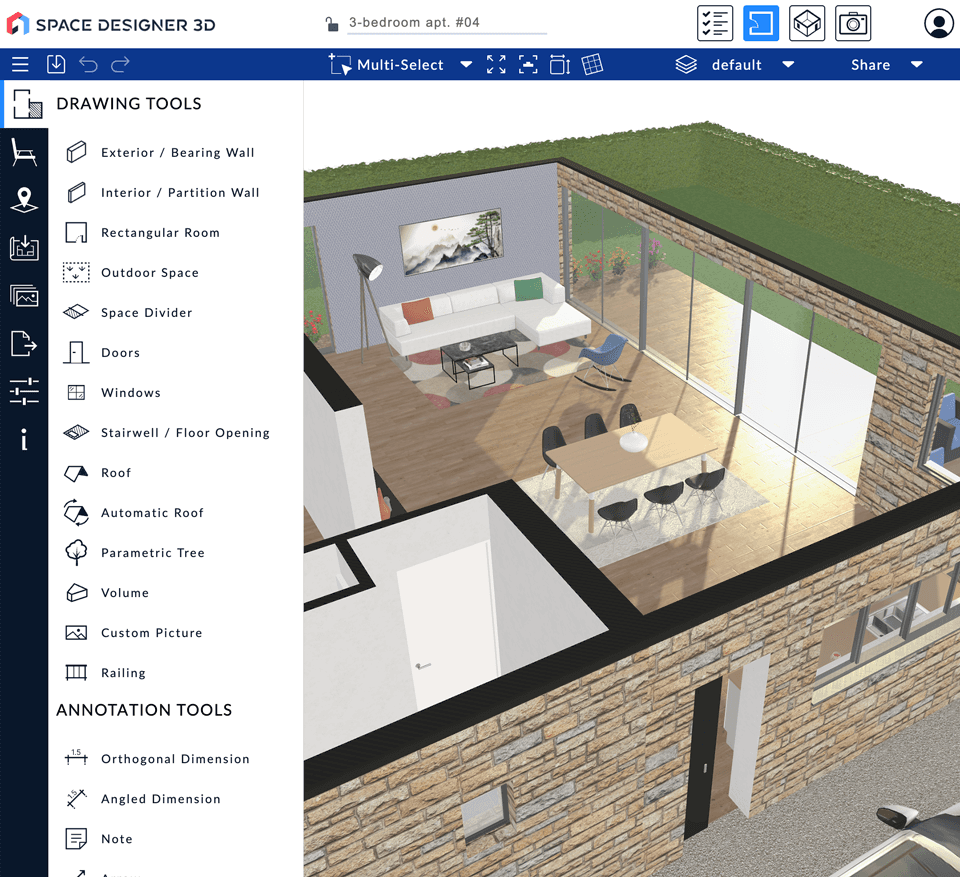Screen dimensions: 960x877
Task: Expand the Share dropdown menu
Action: [917, 65]
